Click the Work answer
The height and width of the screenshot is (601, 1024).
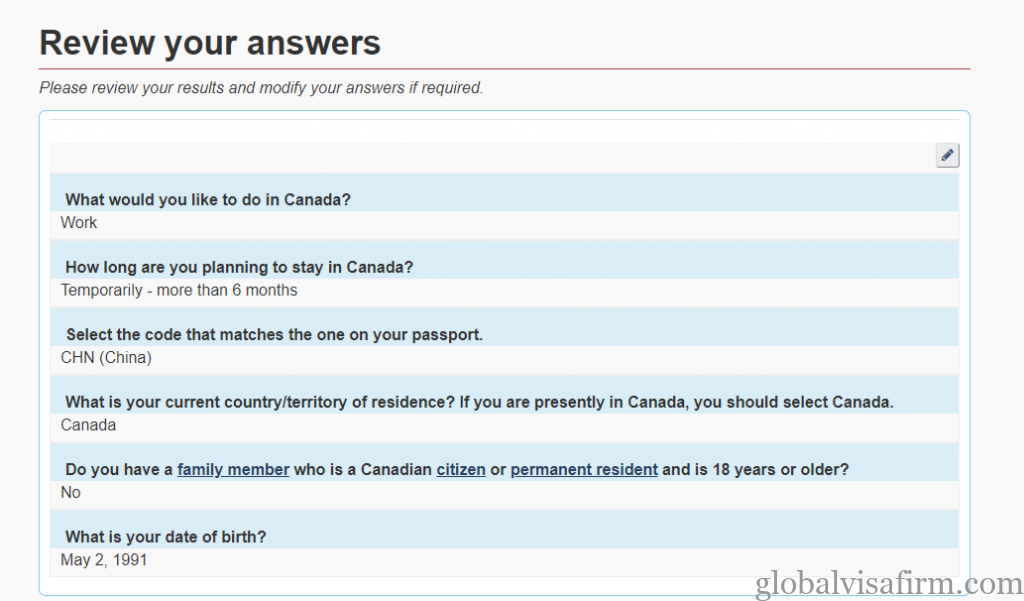79,223
